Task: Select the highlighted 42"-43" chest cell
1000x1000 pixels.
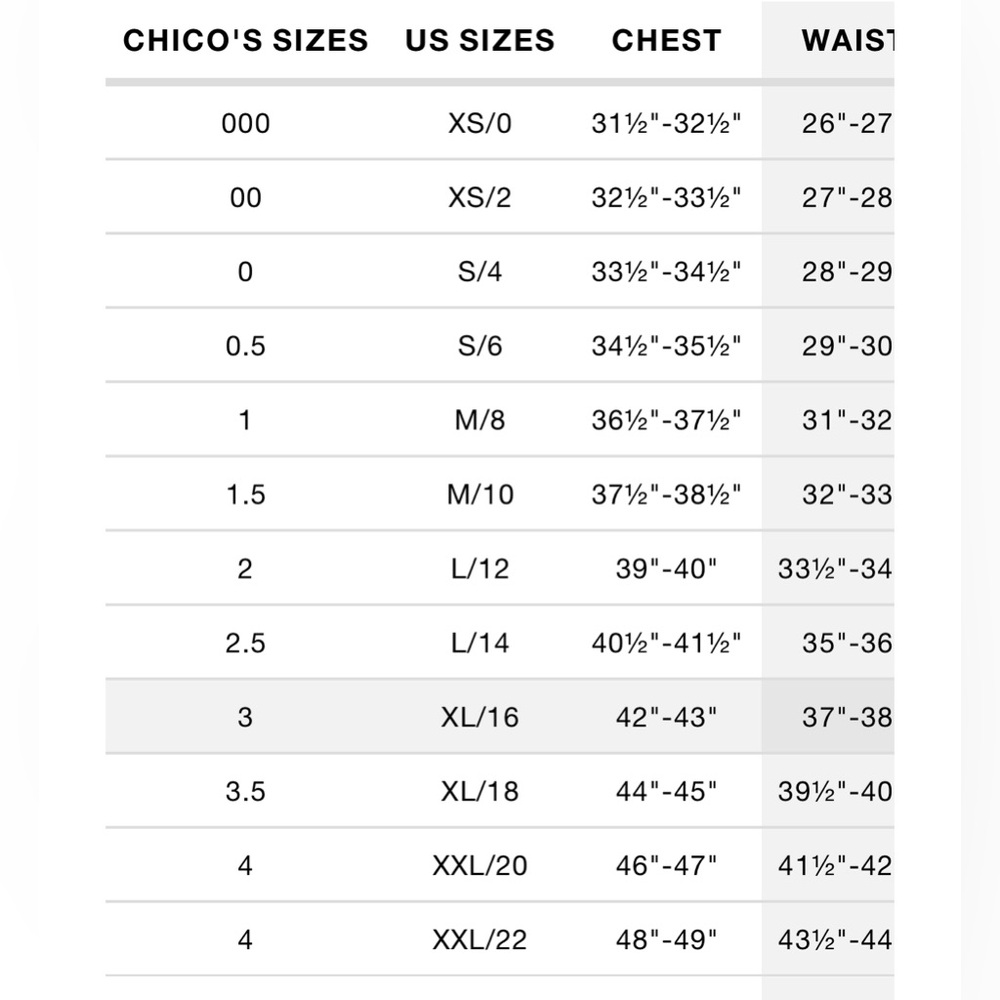Action: [x=666, y=717]
